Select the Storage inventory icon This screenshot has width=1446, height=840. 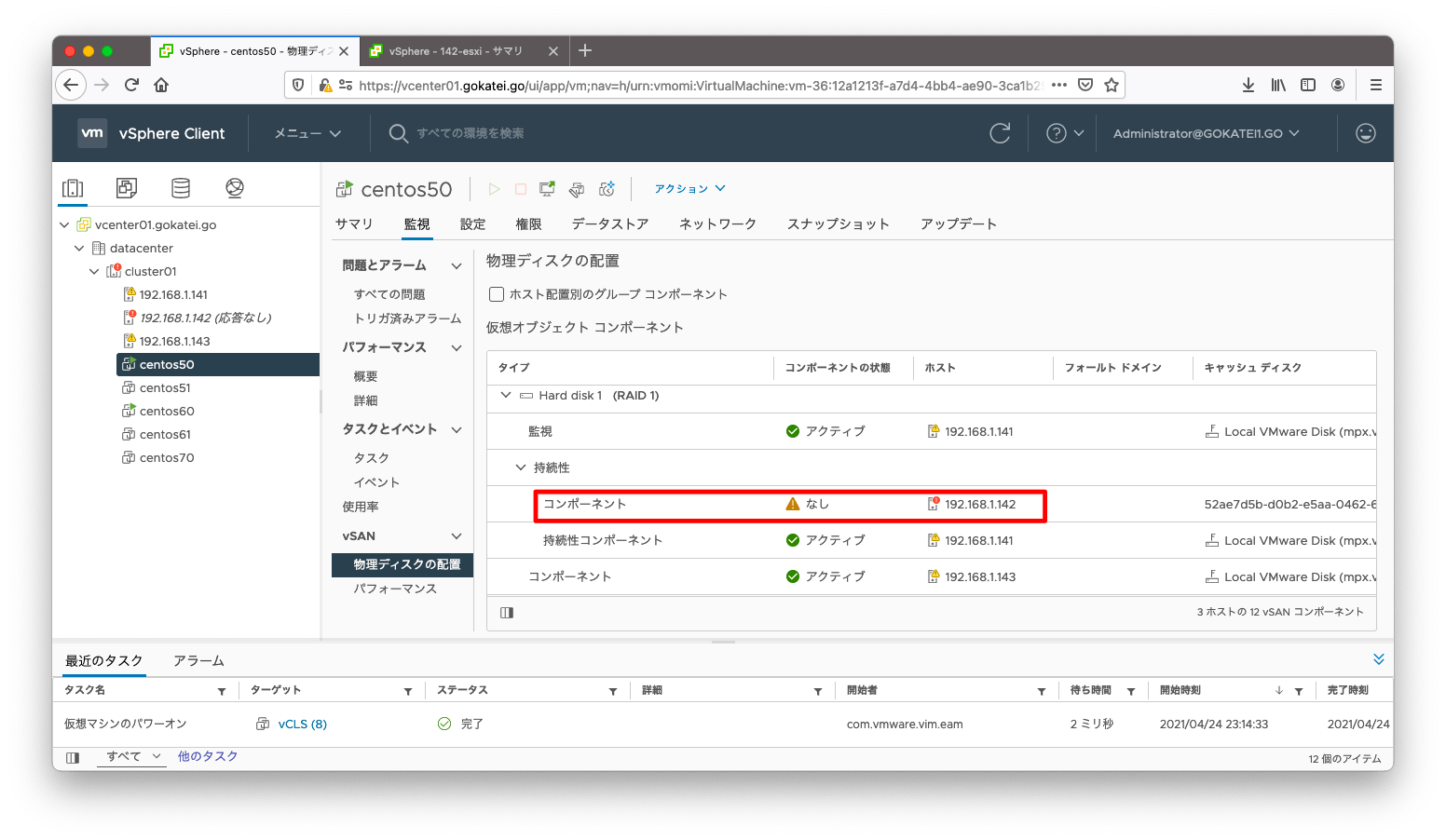point(181,187)
